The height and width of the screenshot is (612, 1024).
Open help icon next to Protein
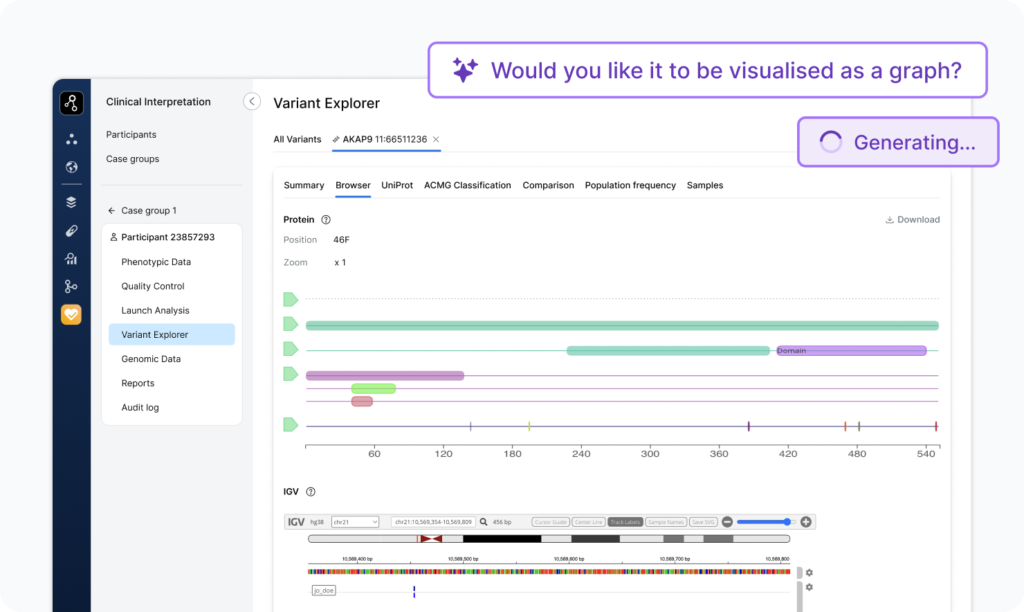click(x=326, y=220)
